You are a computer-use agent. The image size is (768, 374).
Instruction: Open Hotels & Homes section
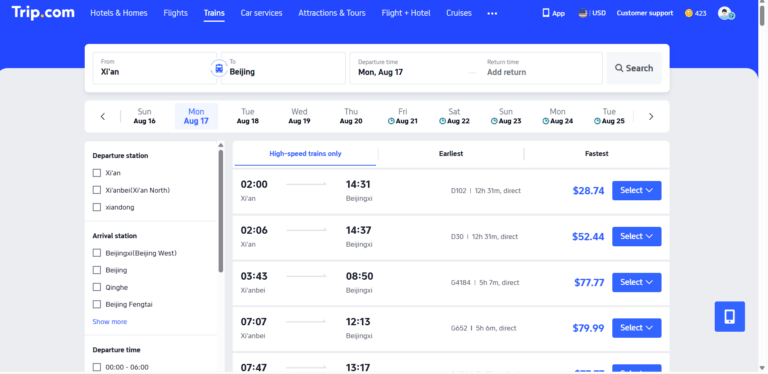click(119, 13)
